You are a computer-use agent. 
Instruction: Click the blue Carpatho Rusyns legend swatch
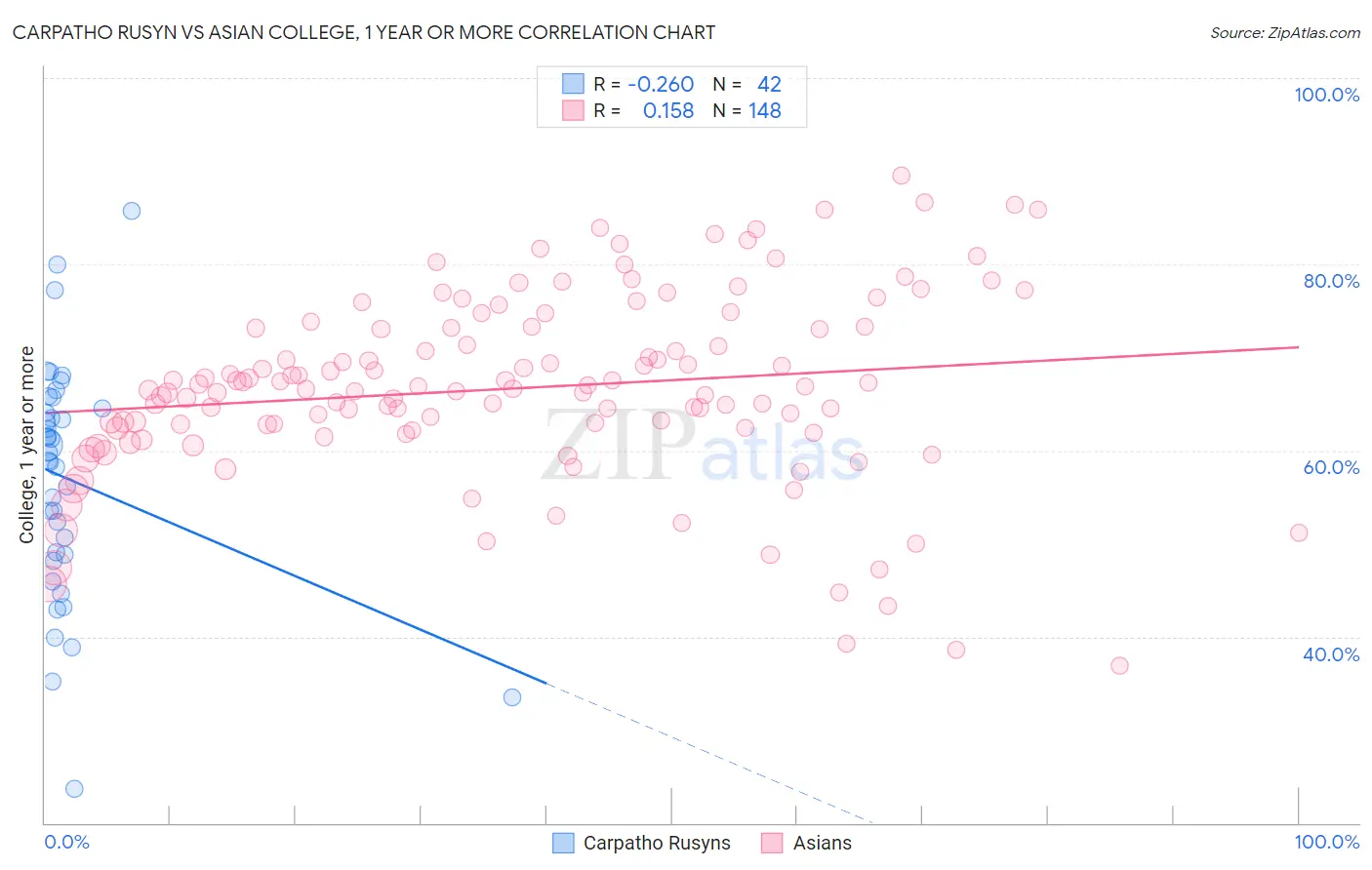563,843
